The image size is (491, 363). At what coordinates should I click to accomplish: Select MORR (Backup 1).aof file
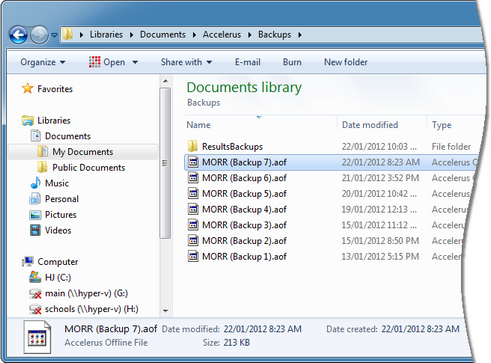244,257
